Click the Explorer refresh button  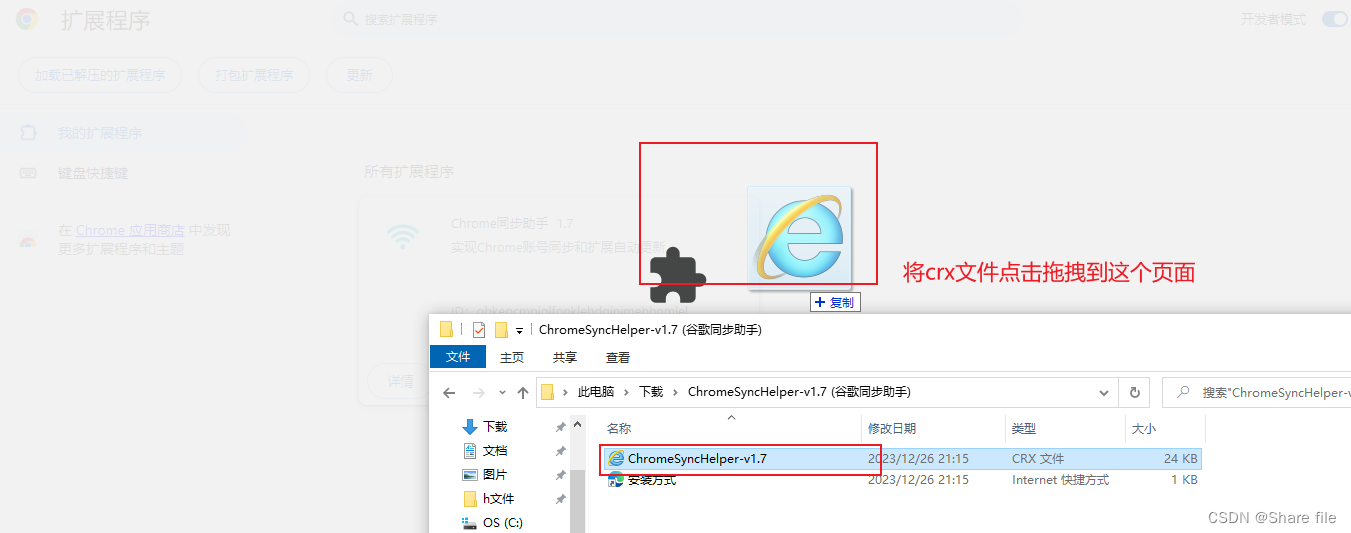[1135, 393]
